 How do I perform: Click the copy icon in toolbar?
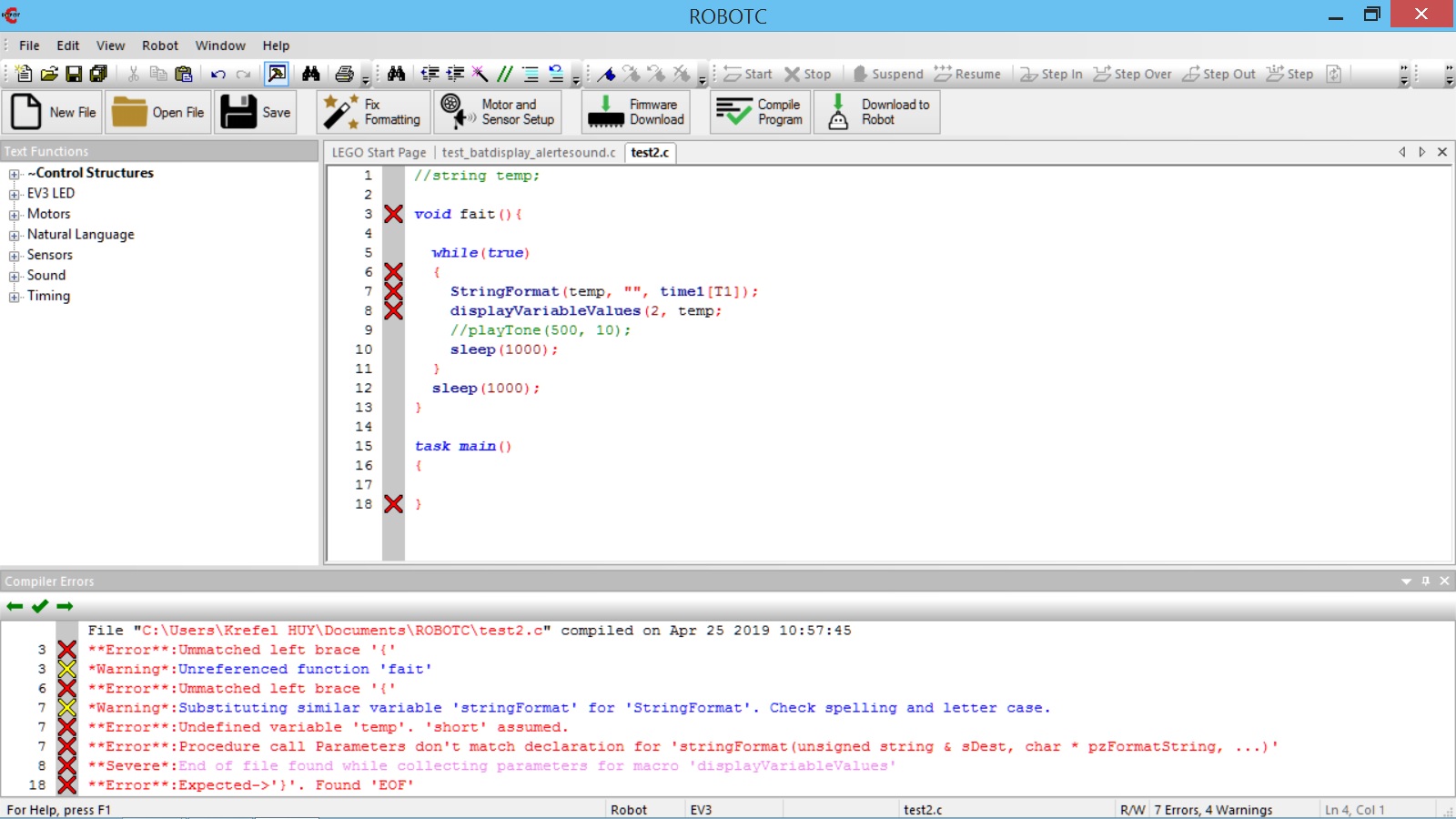158,74
